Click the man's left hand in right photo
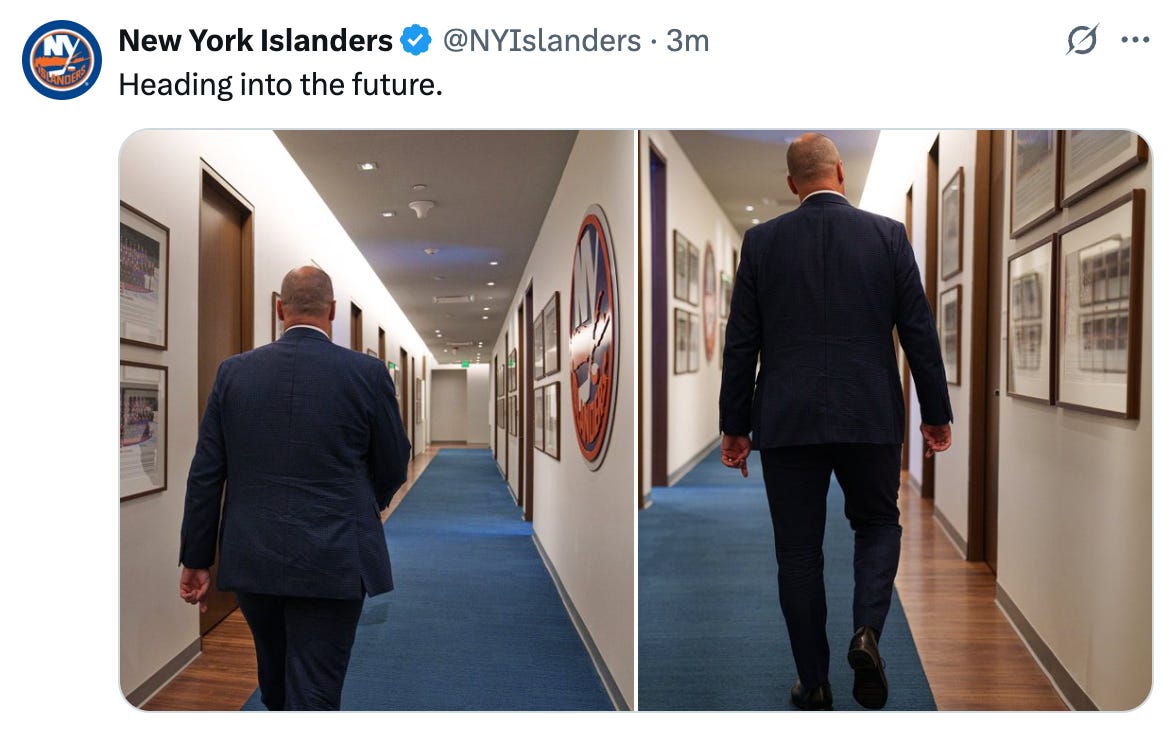The width and height of the screenshot is (1170, 732). [736, 453]
